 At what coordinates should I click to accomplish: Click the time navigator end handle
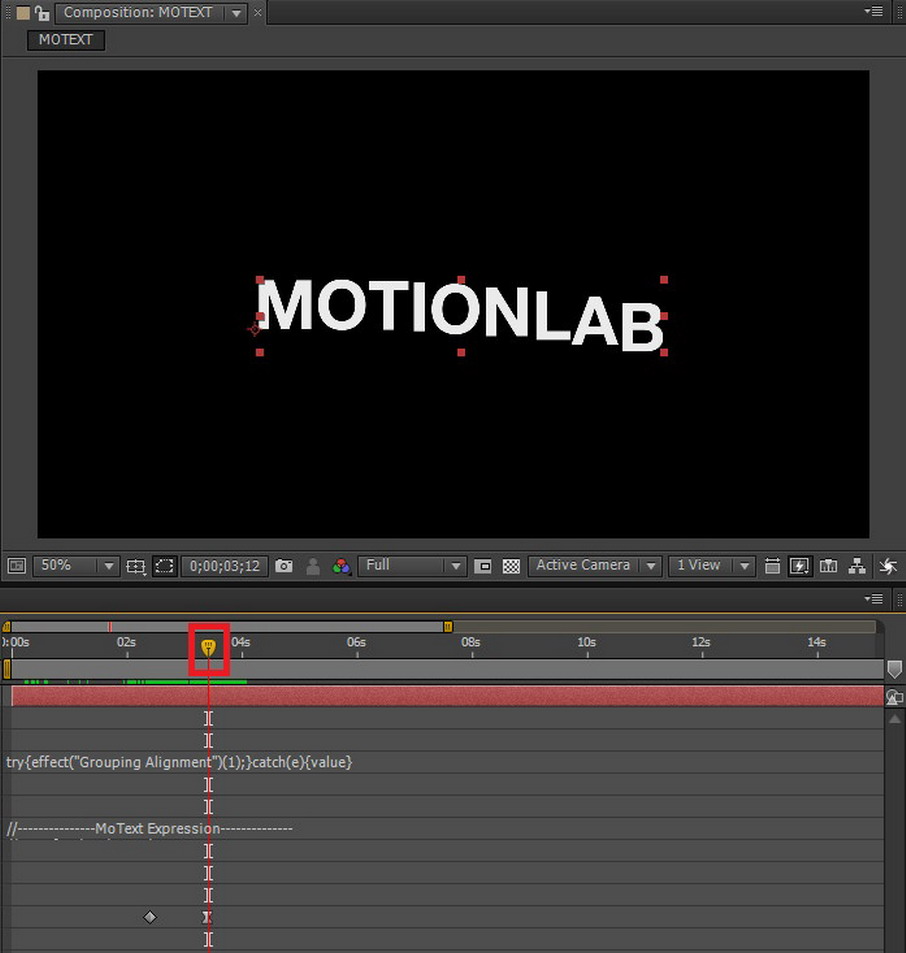click(x=448, y=627)
